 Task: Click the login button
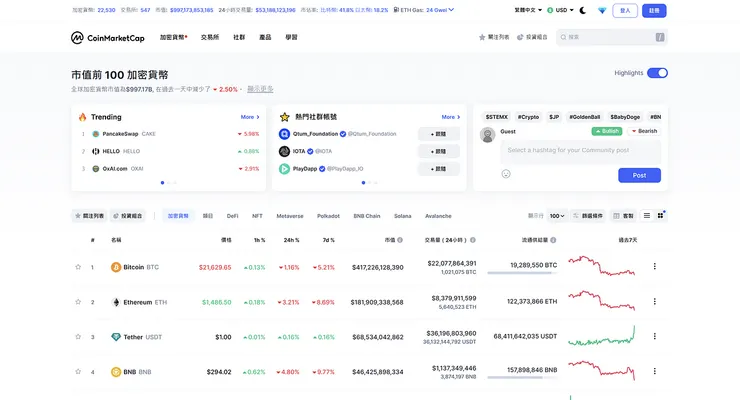point(625,10)
